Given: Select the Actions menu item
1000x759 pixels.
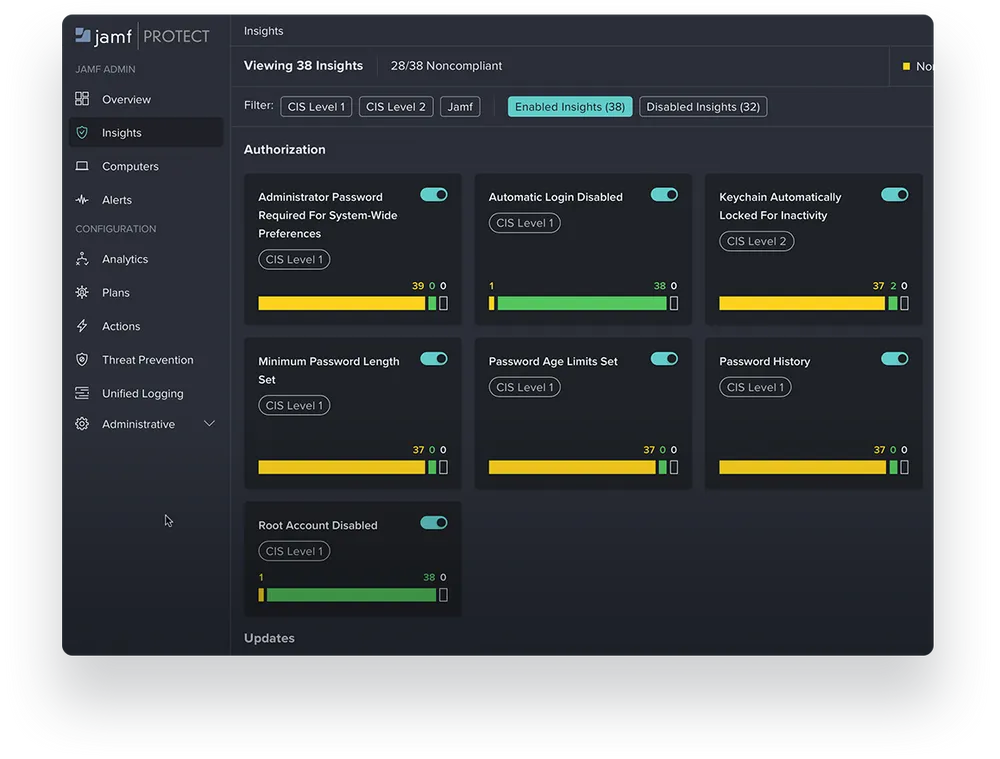Looking at the screenshot, I should [121, 325].
